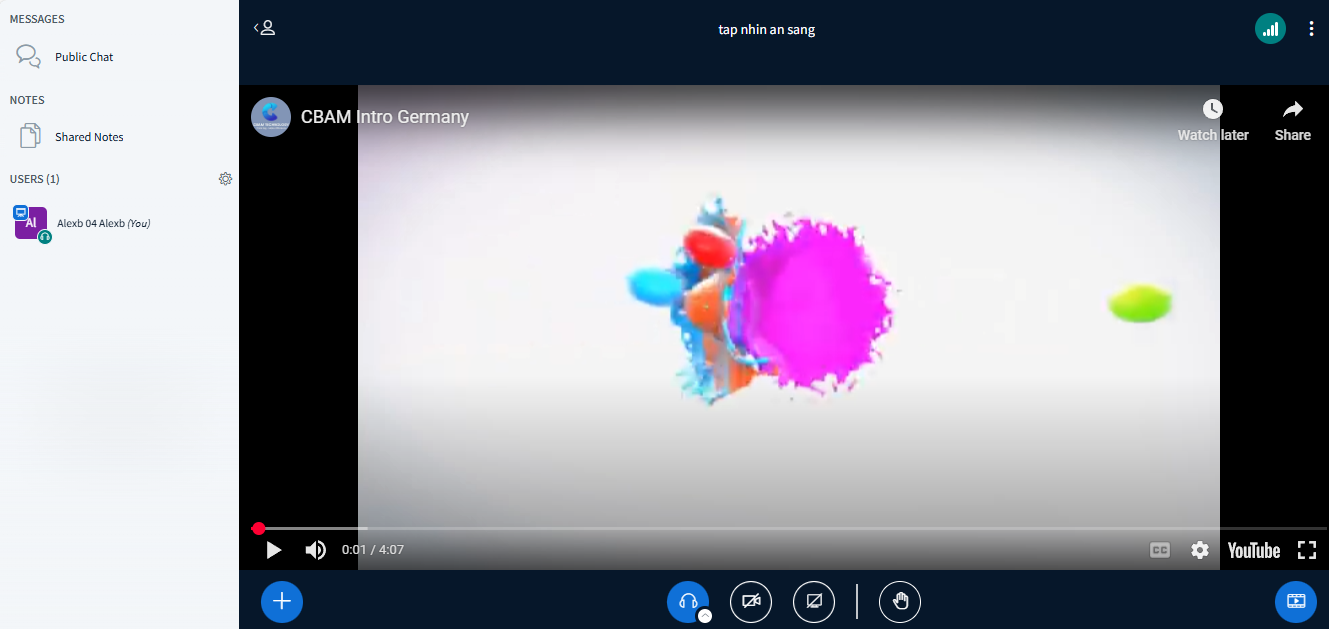Click the presentation restore button
Screen dimensions: 1329x629
pyautogui.click(x=1295, y=601)
